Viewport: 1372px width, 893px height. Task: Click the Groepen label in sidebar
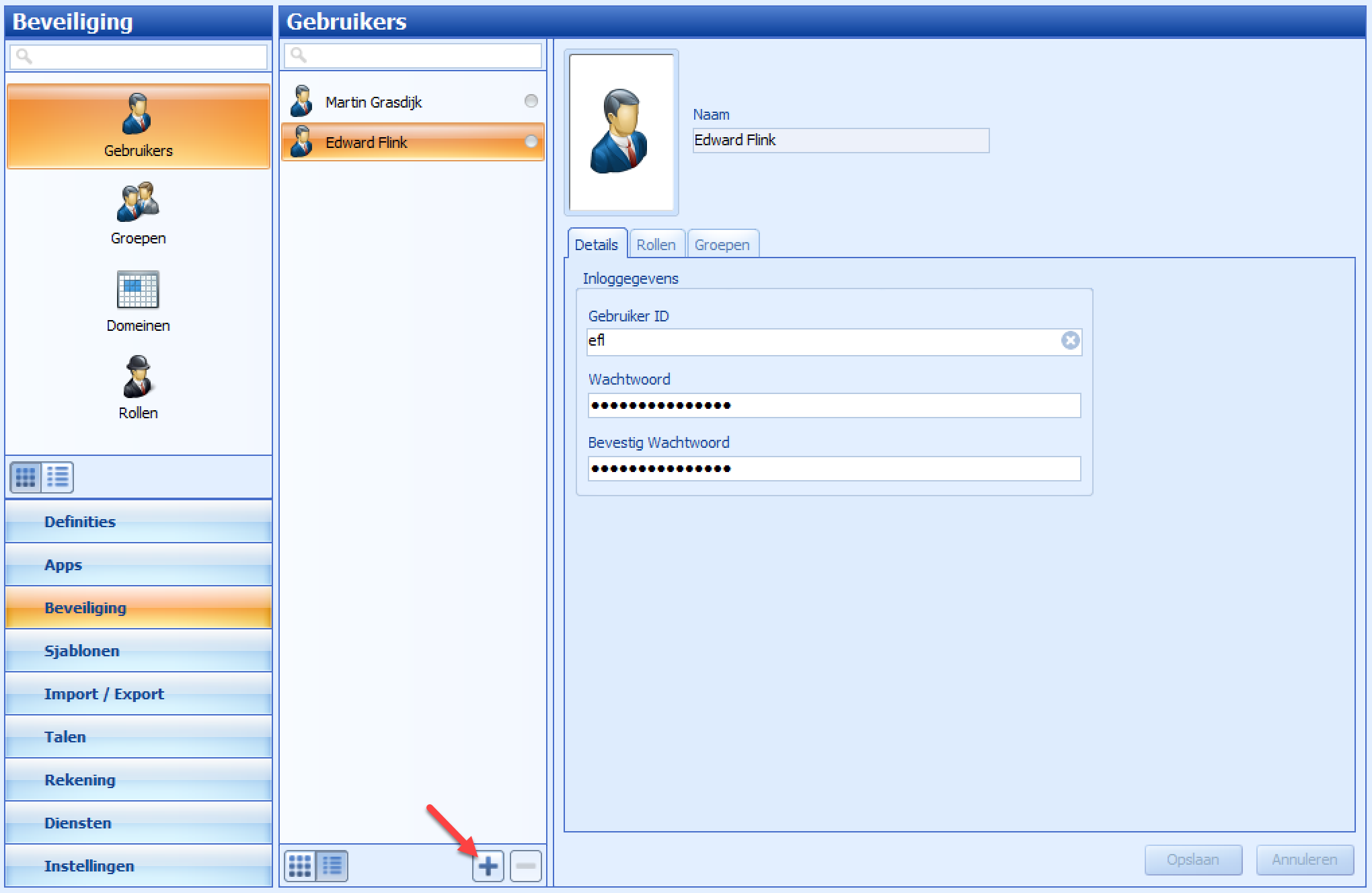(x=139, y=238)
